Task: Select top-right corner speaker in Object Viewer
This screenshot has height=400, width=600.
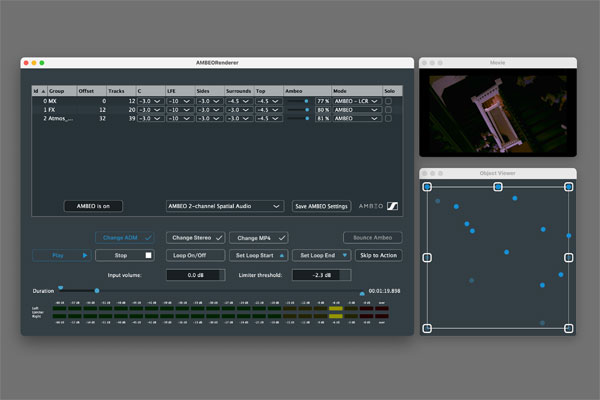Action: [x=569, y=187]
